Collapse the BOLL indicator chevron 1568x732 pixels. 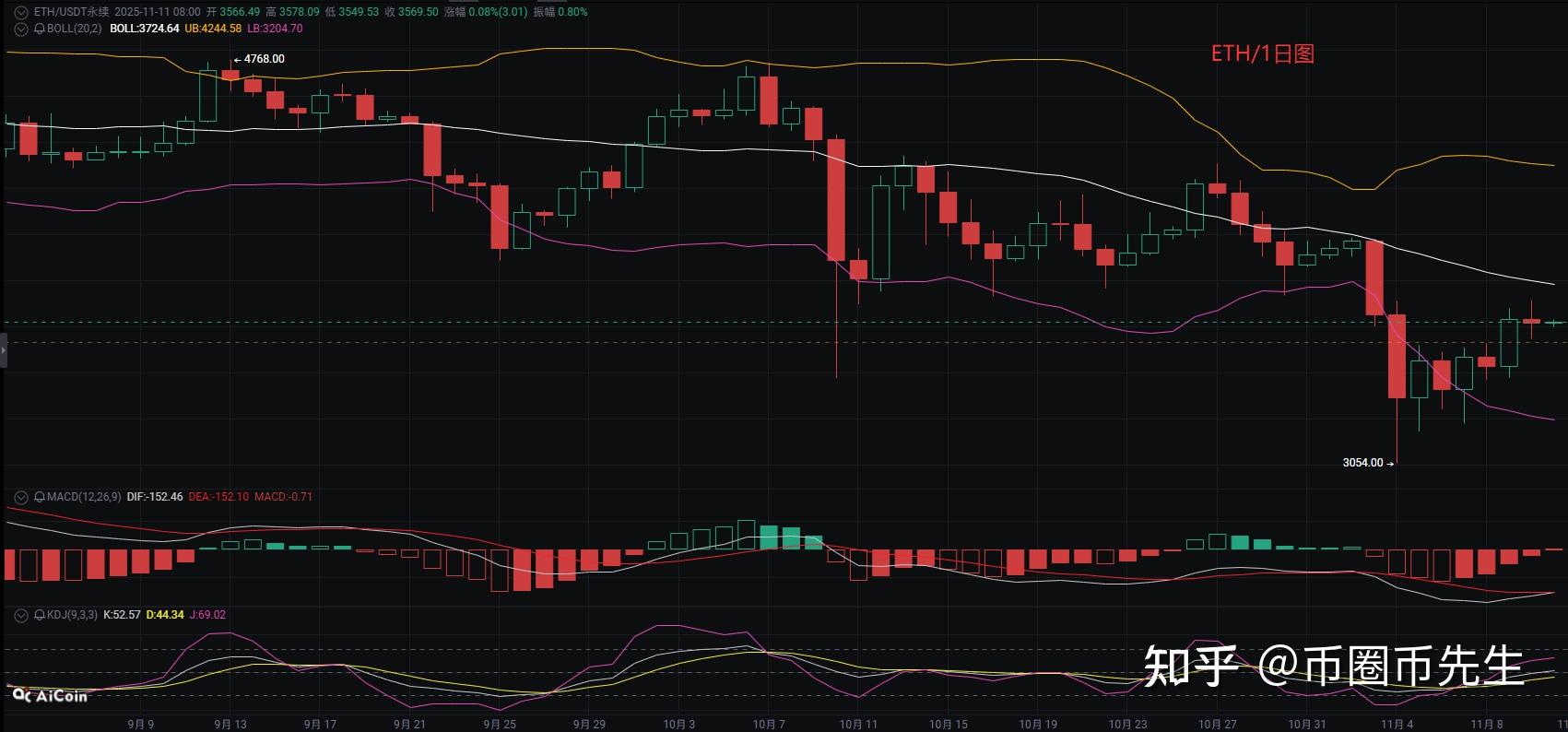point(20,29)
